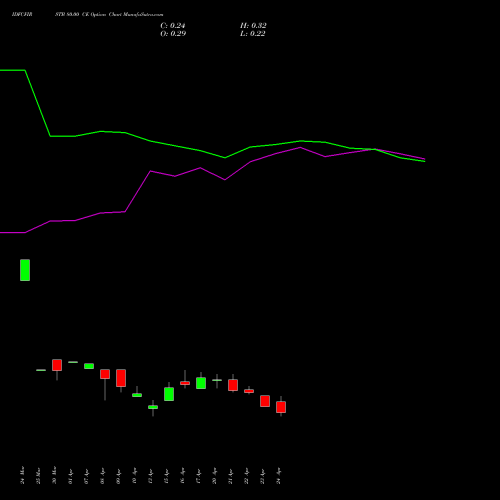
Task: Select the red candle for 23 Apr
Action: [265, 401]
